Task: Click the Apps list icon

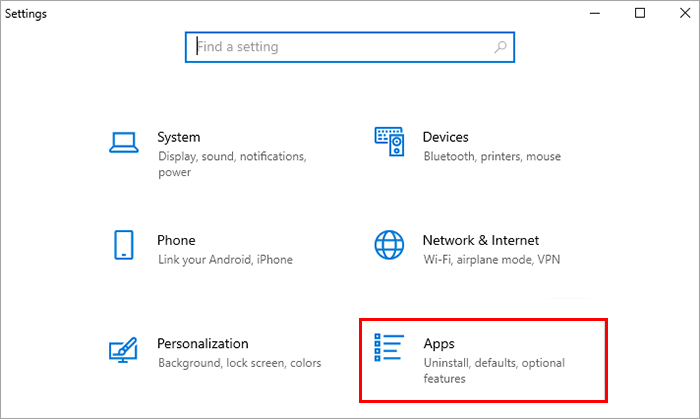Action: [389, 347]
